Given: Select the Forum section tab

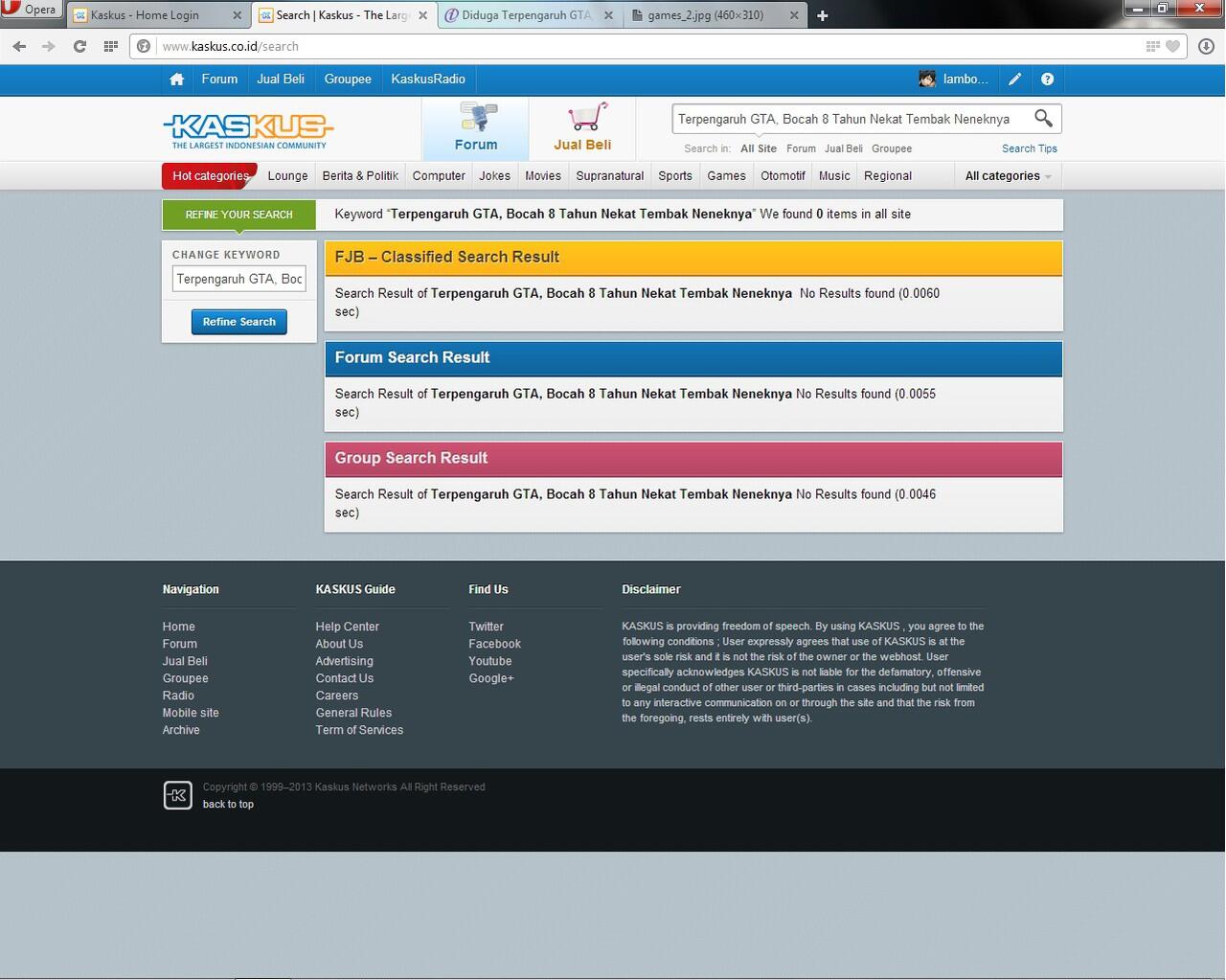Looking at the screenshot, I should pyautogui.click(x=476, y=128).
